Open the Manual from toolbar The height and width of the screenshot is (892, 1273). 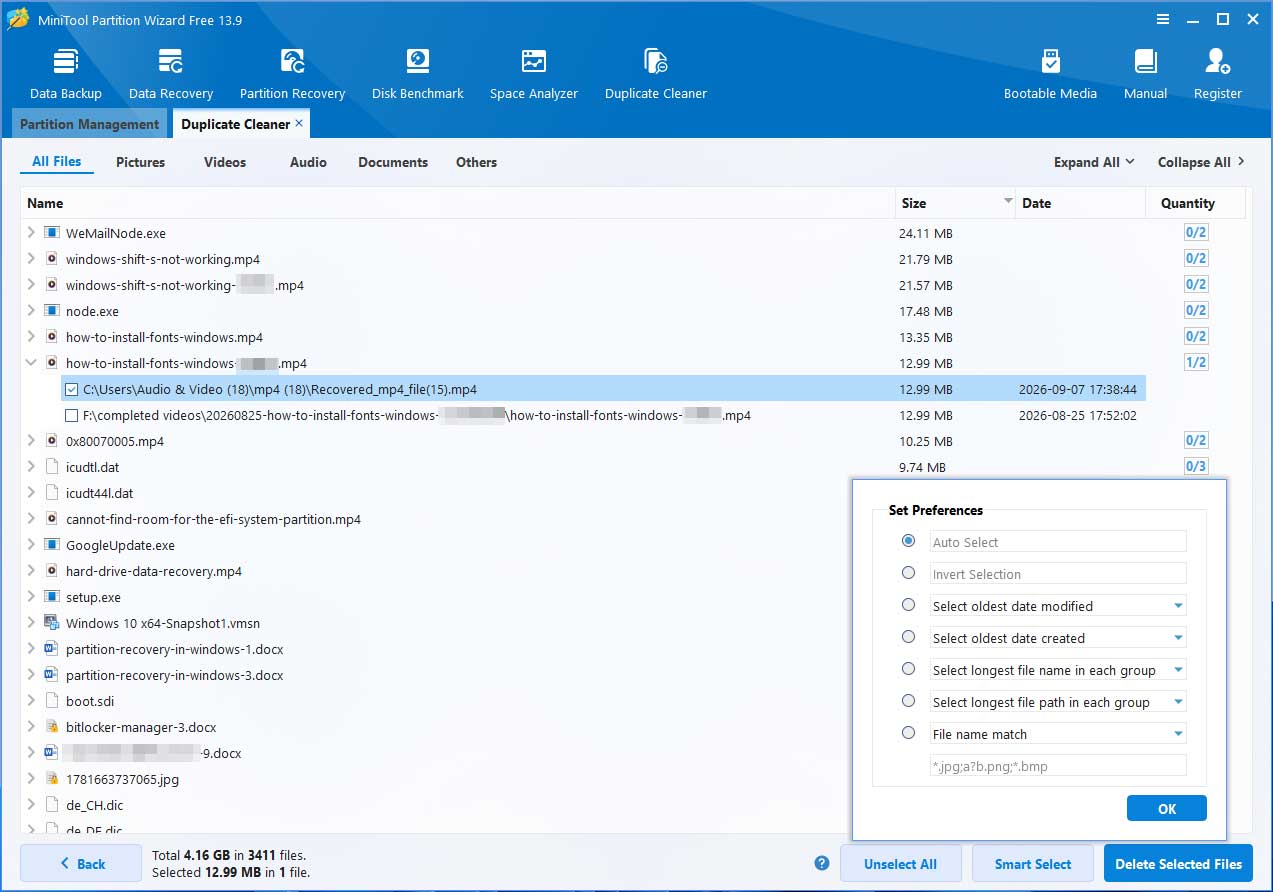point(1145,73)
